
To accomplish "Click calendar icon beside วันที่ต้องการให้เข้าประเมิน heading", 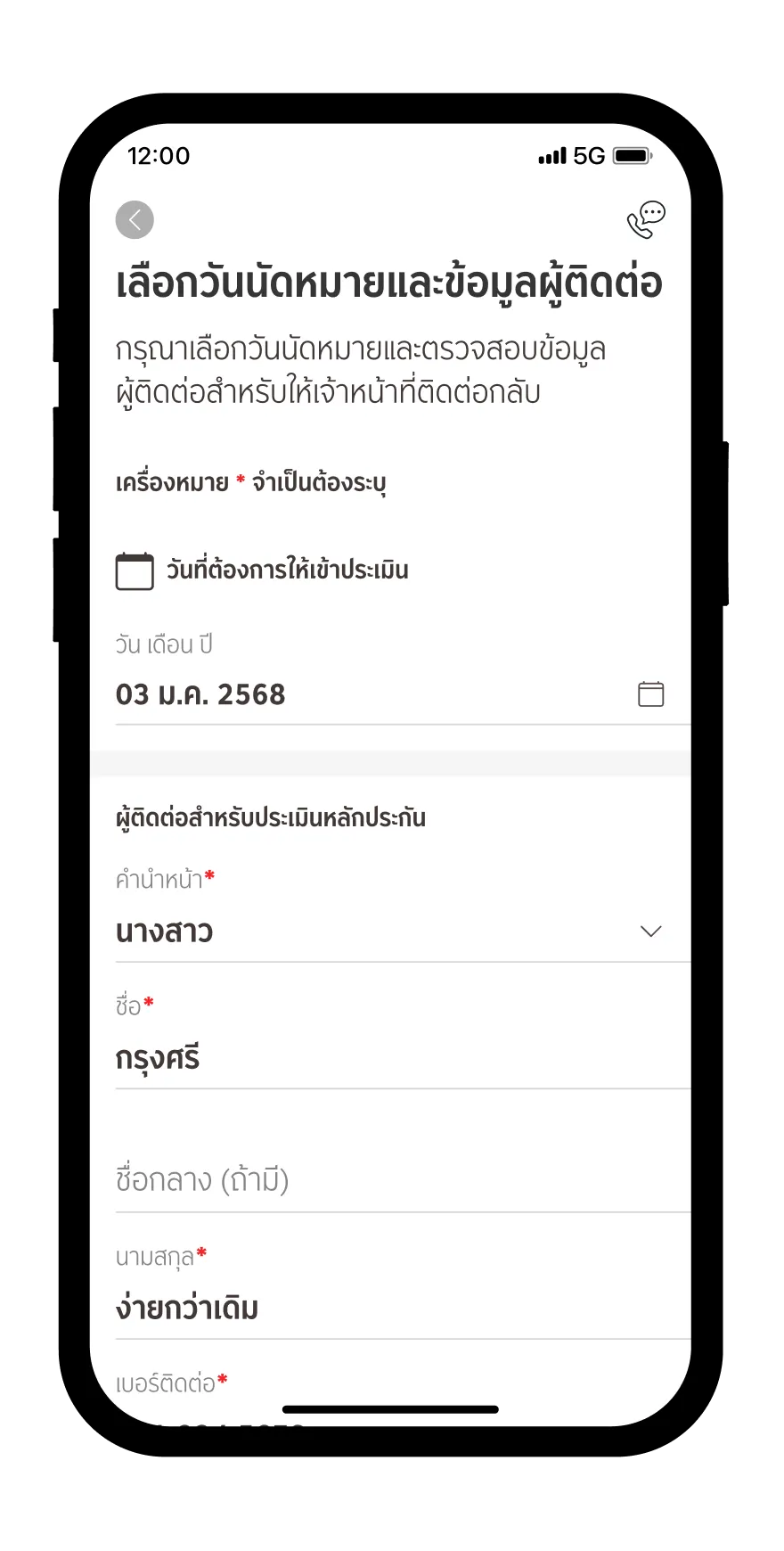I will click(135, 571).
